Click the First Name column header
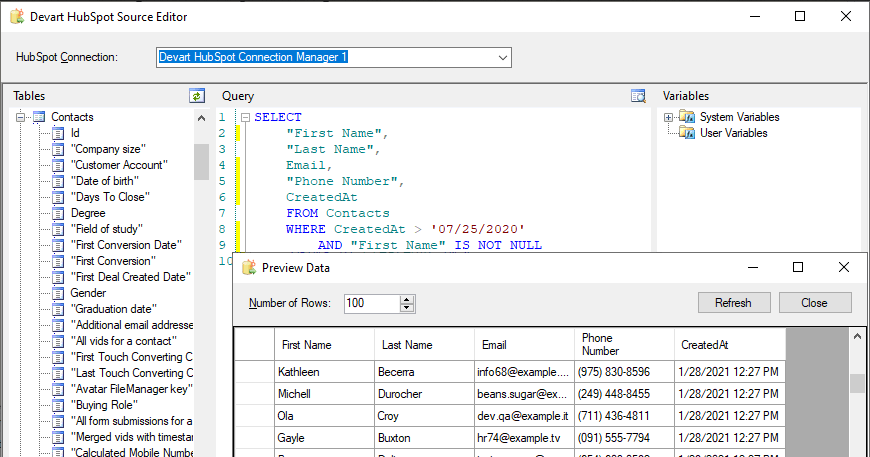The height and width of the screenshot is (457, 870). tap(325, 345)
